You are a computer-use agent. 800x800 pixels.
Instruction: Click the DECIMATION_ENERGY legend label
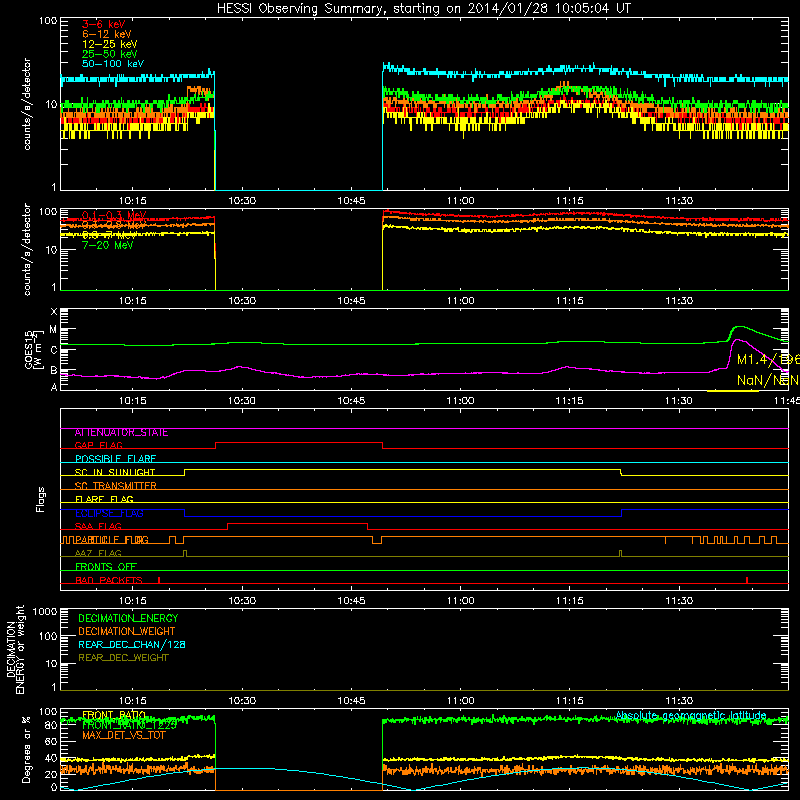point(128,618)
